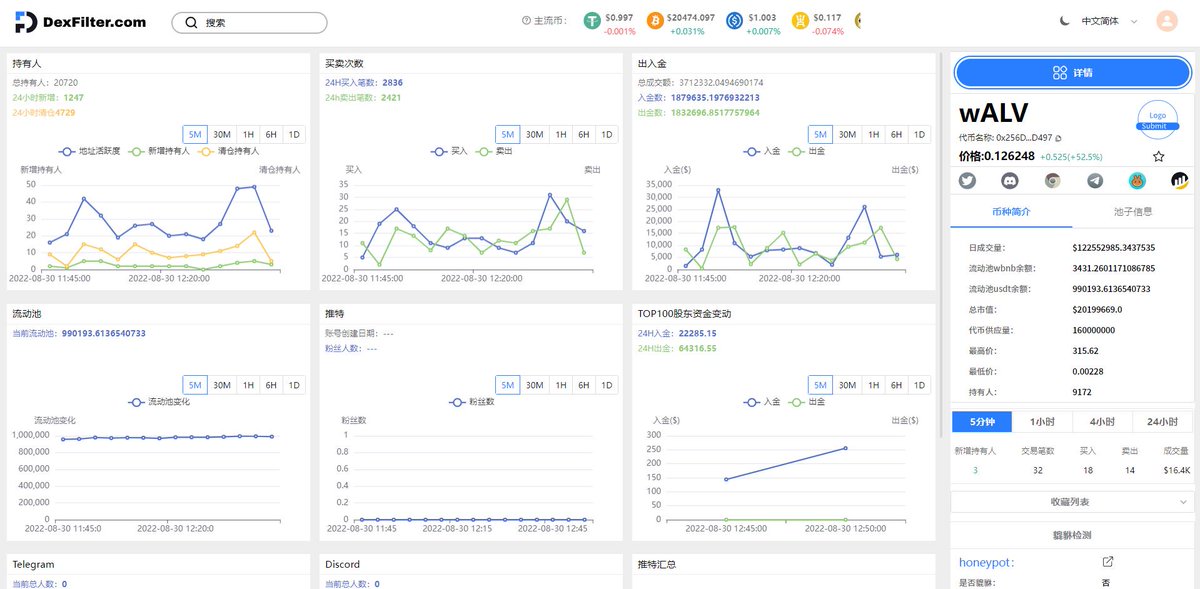Select 6H interval in 买卖次数 panel
Viewport: 1200px width, 589px height.
coord(583,134)
